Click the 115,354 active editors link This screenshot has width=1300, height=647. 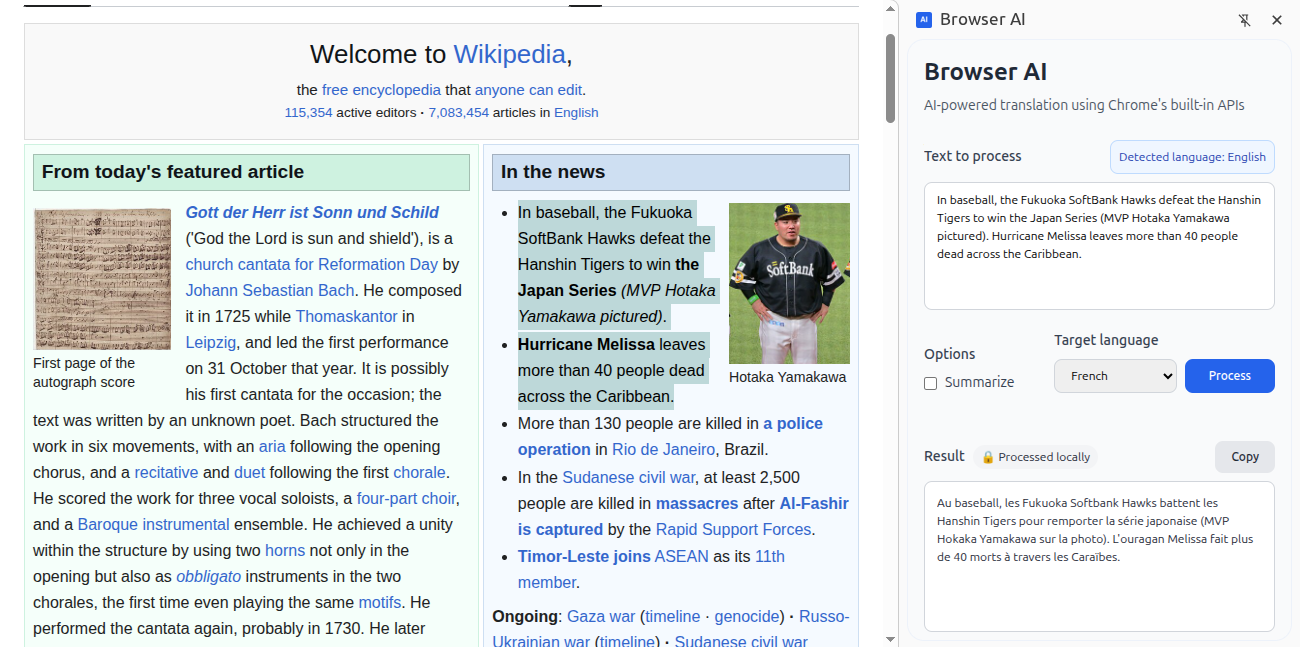[x=308, y=113]
